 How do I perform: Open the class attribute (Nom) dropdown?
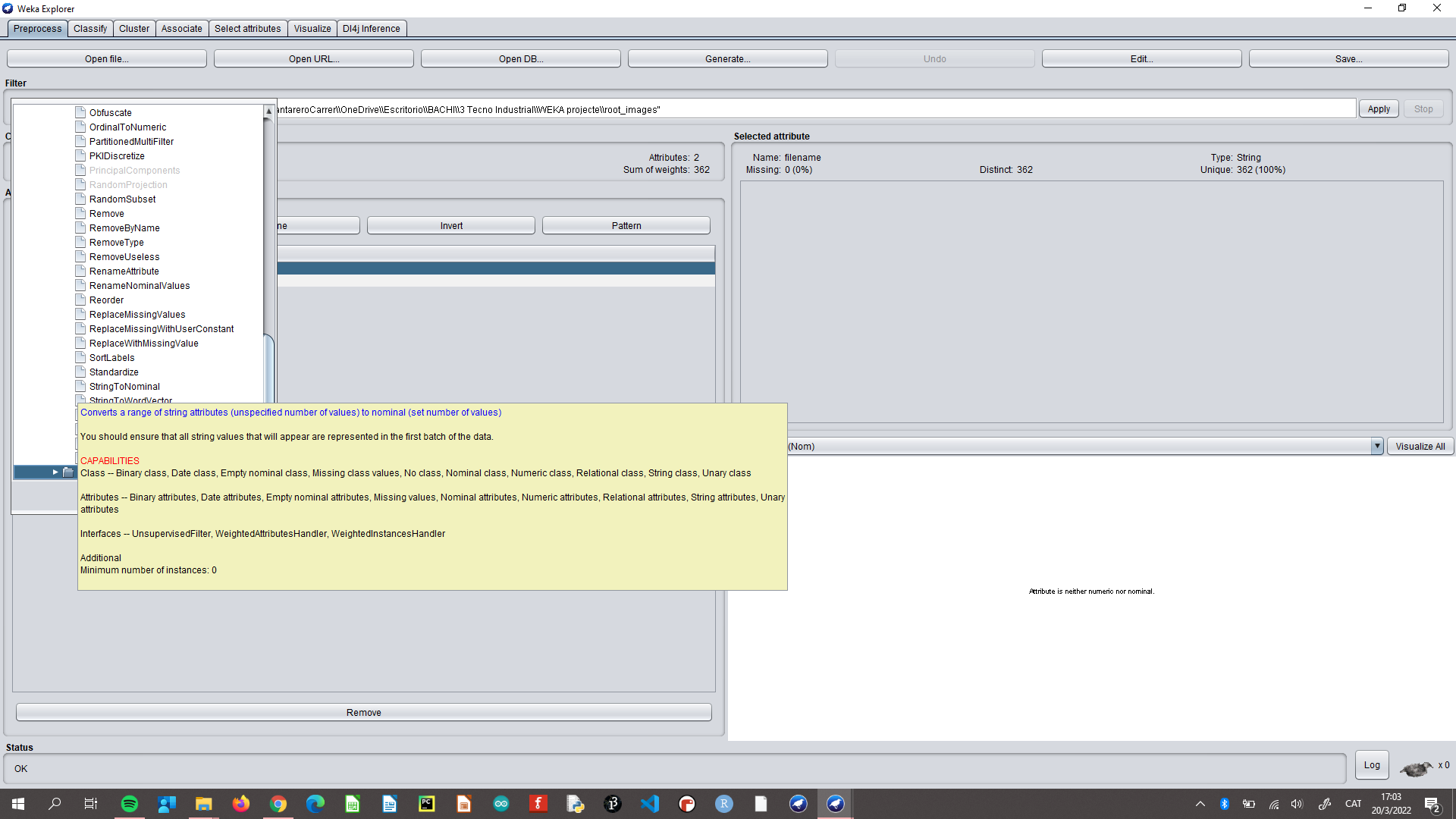1376,446
